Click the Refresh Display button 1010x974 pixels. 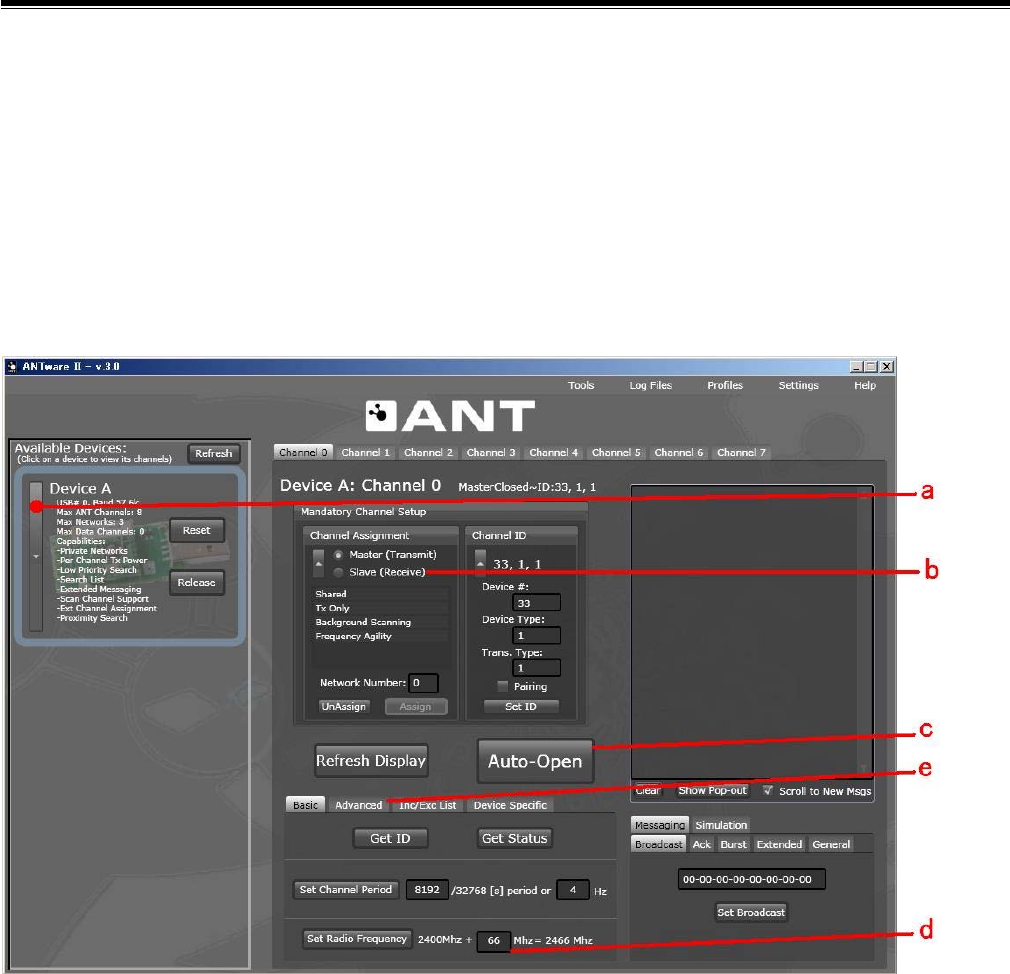[x=370, y=761]
